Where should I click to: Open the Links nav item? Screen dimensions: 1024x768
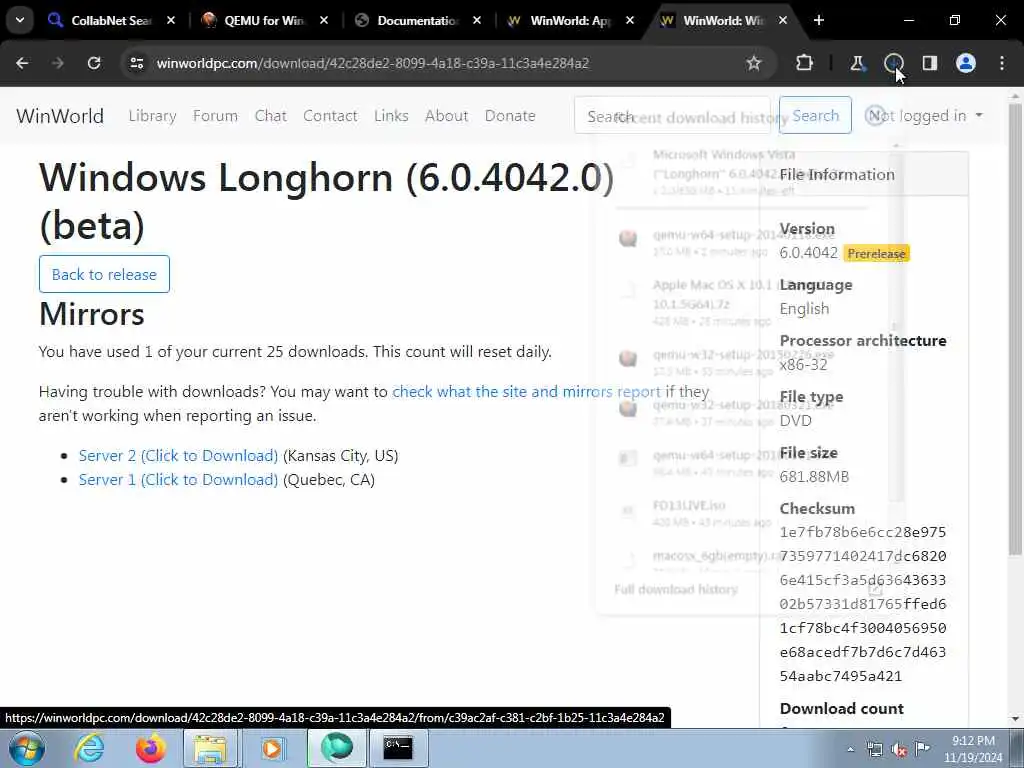pos(391,116)
